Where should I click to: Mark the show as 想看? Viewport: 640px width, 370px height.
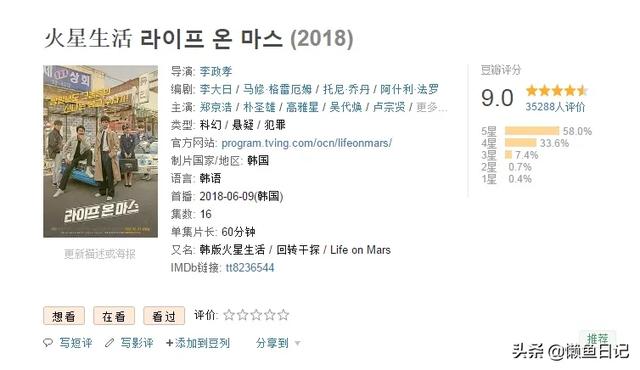(64, 316)
